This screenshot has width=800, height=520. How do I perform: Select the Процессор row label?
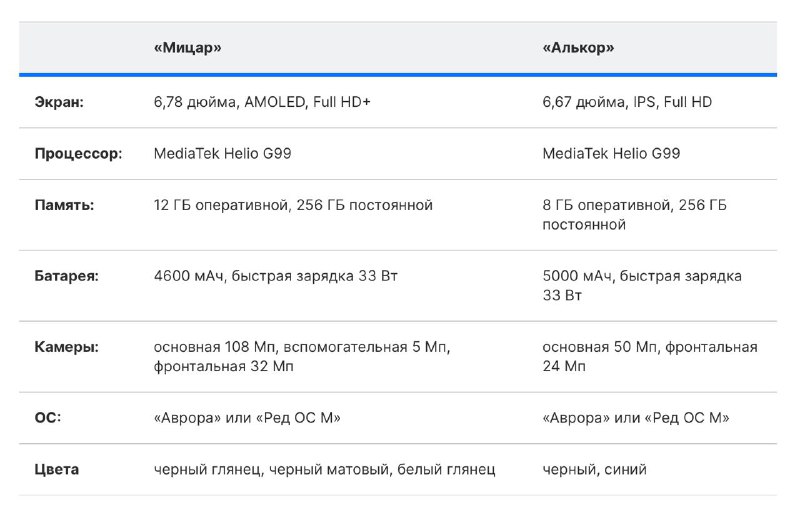(x=78, y=154)
